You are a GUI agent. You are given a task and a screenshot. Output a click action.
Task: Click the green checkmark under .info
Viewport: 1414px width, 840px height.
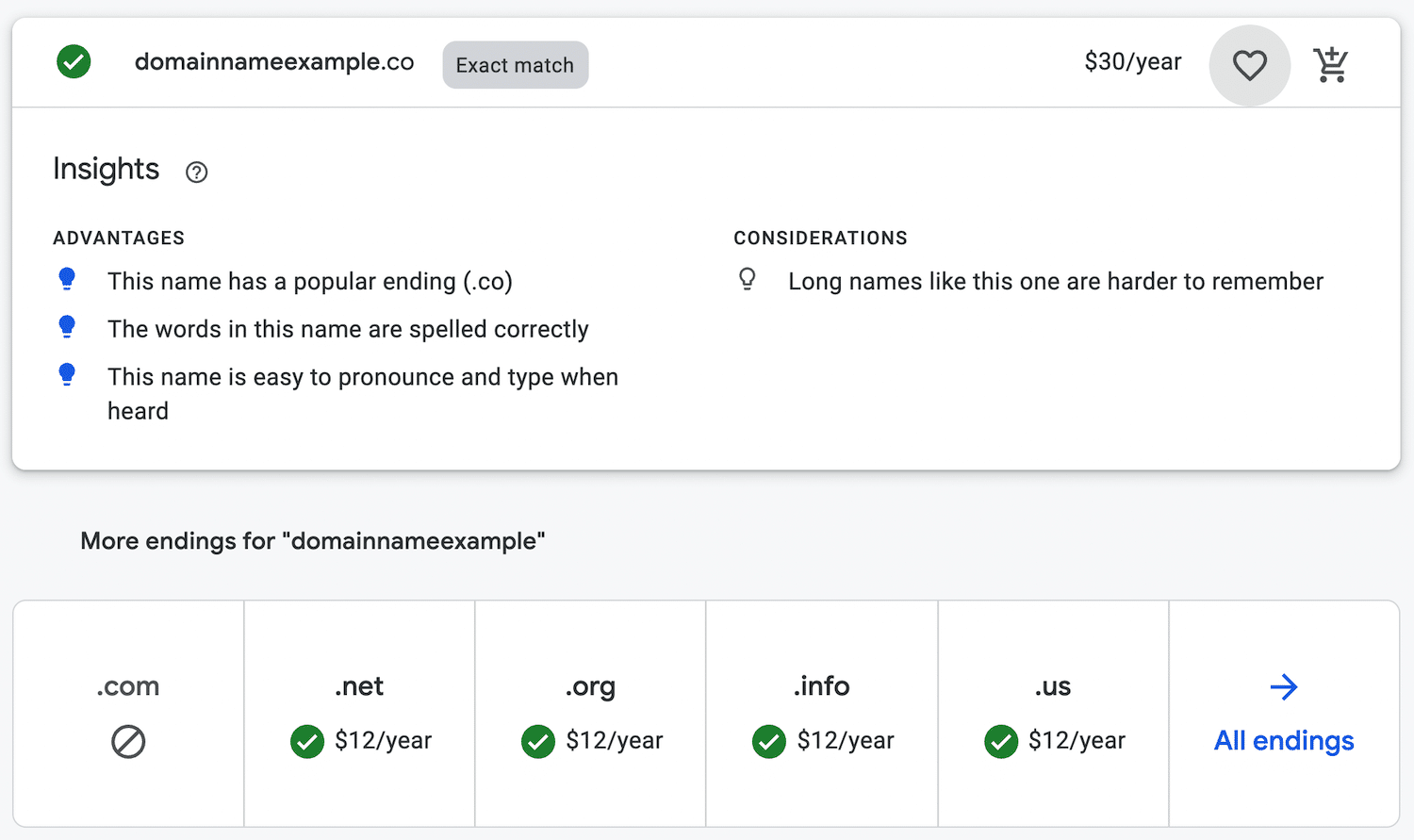click(x=769, y=742)
